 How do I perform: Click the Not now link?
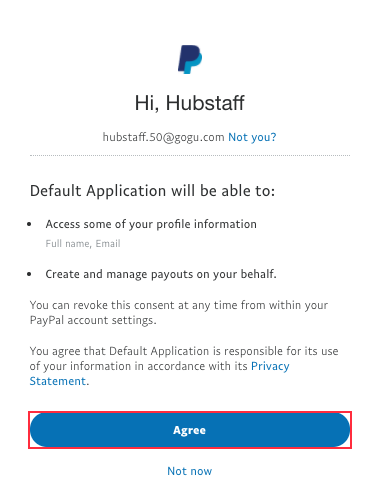click(190, 471)
